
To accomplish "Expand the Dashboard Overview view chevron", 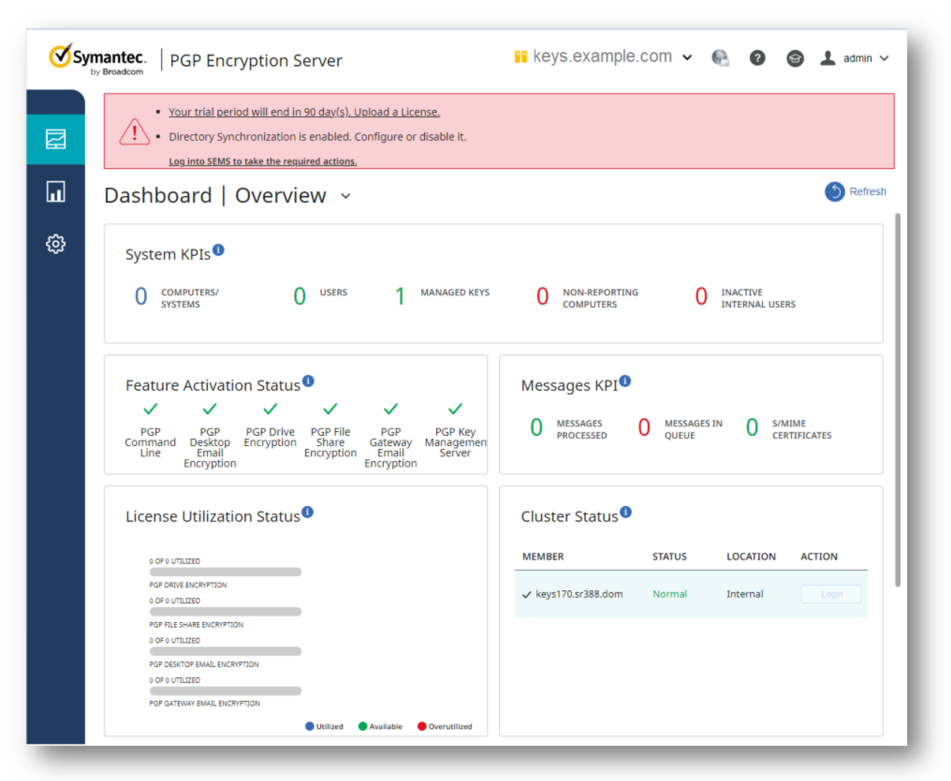I will (x=346, y=196).
